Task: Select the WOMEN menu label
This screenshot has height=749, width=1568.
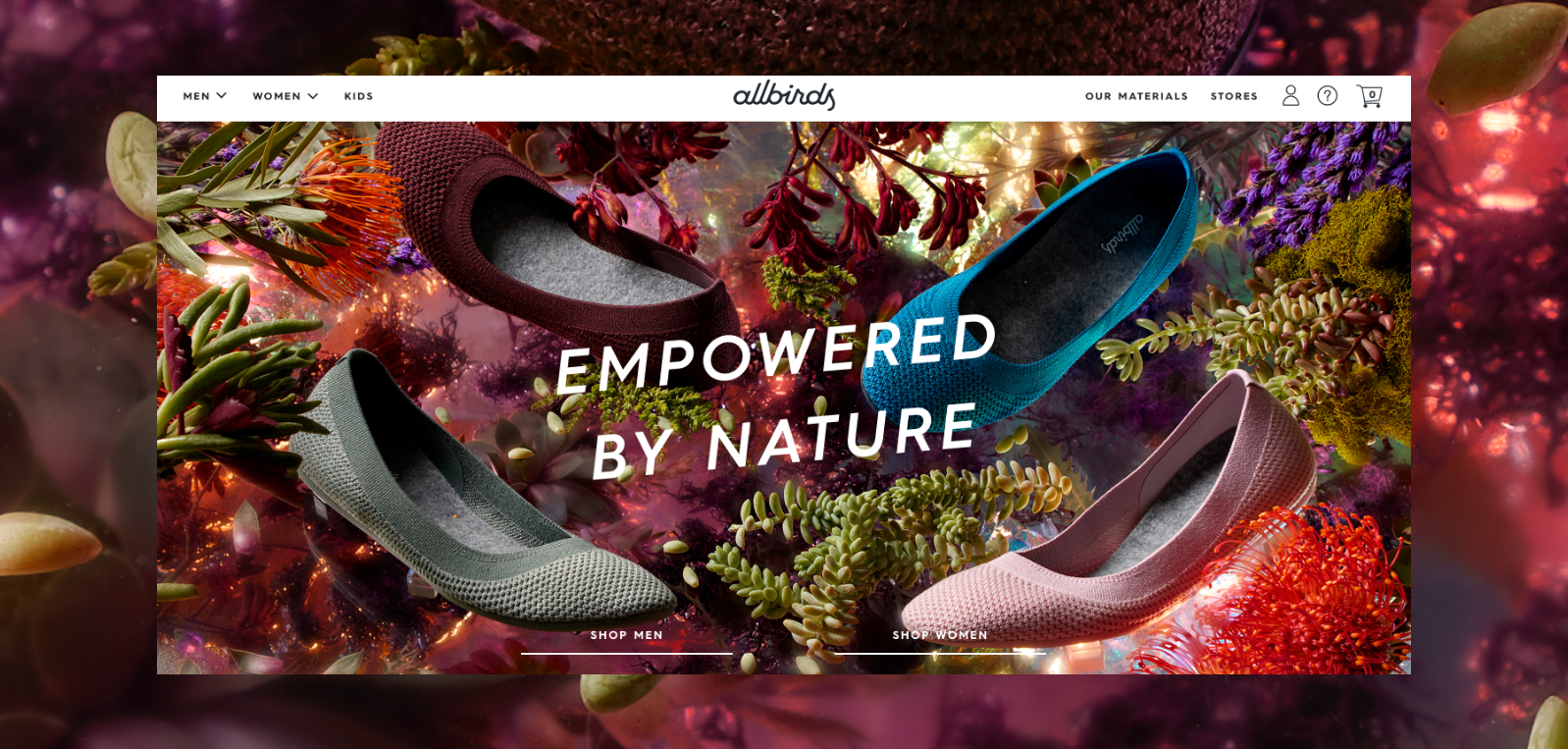Action: pyautogui.click(x=277, y=96)
